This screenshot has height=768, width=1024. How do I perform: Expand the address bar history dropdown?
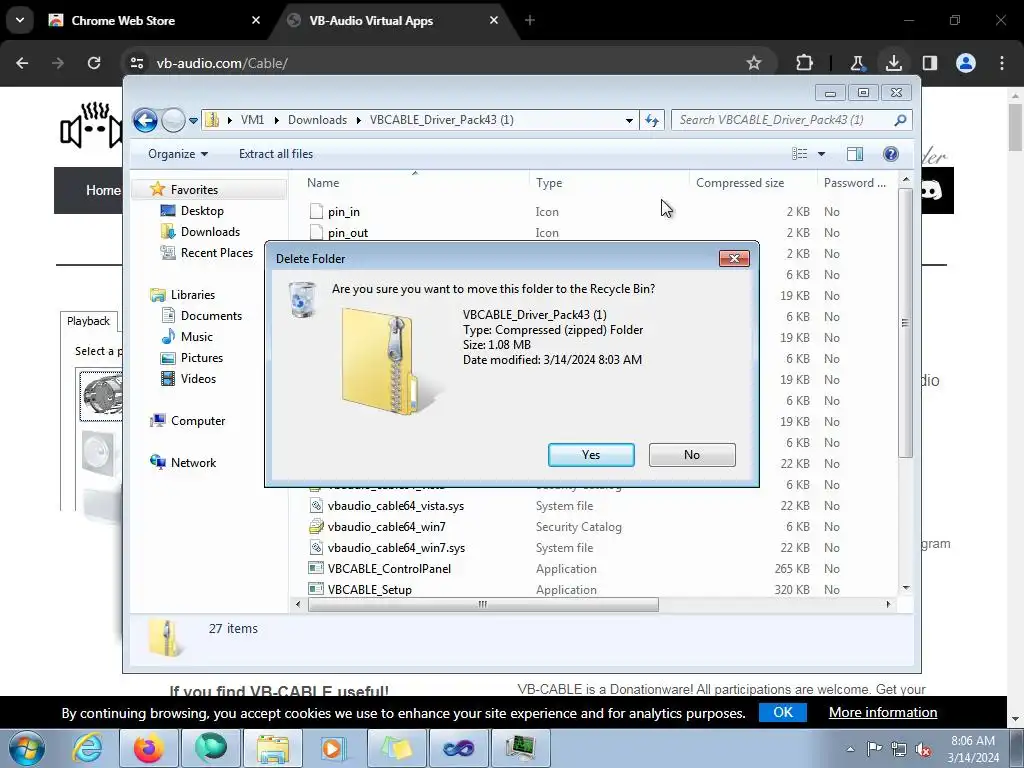coord(629,120)
